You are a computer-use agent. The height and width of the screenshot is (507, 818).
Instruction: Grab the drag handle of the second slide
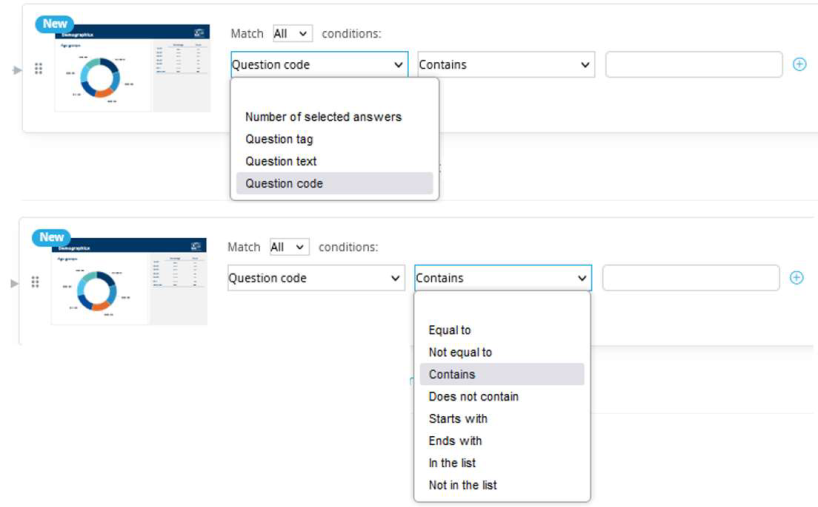pyautogui.click(x=35, y=282)
